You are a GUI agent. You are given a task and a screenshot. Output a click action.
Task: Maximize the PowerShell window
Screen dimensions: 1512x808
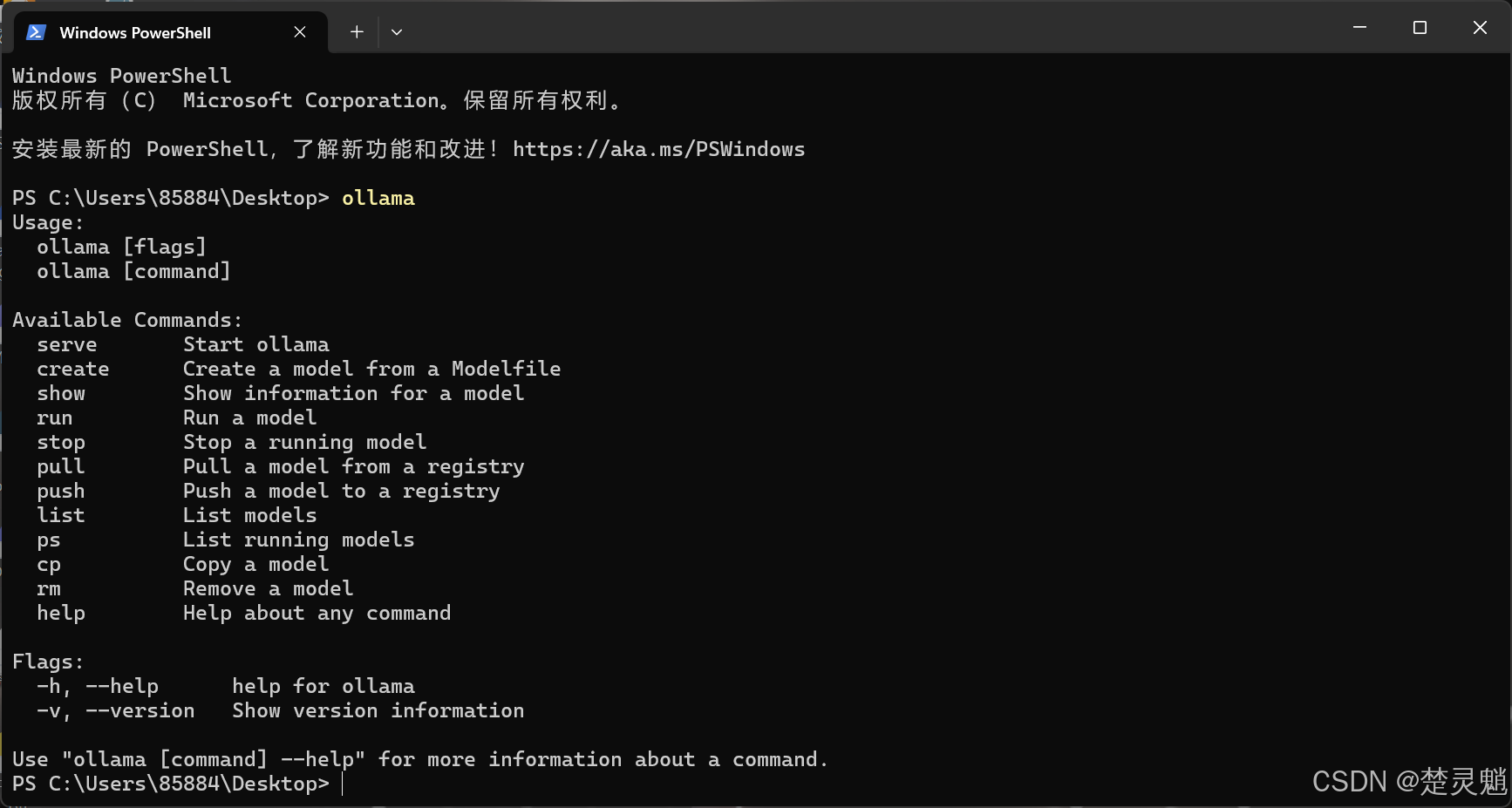click(1420, 28)
